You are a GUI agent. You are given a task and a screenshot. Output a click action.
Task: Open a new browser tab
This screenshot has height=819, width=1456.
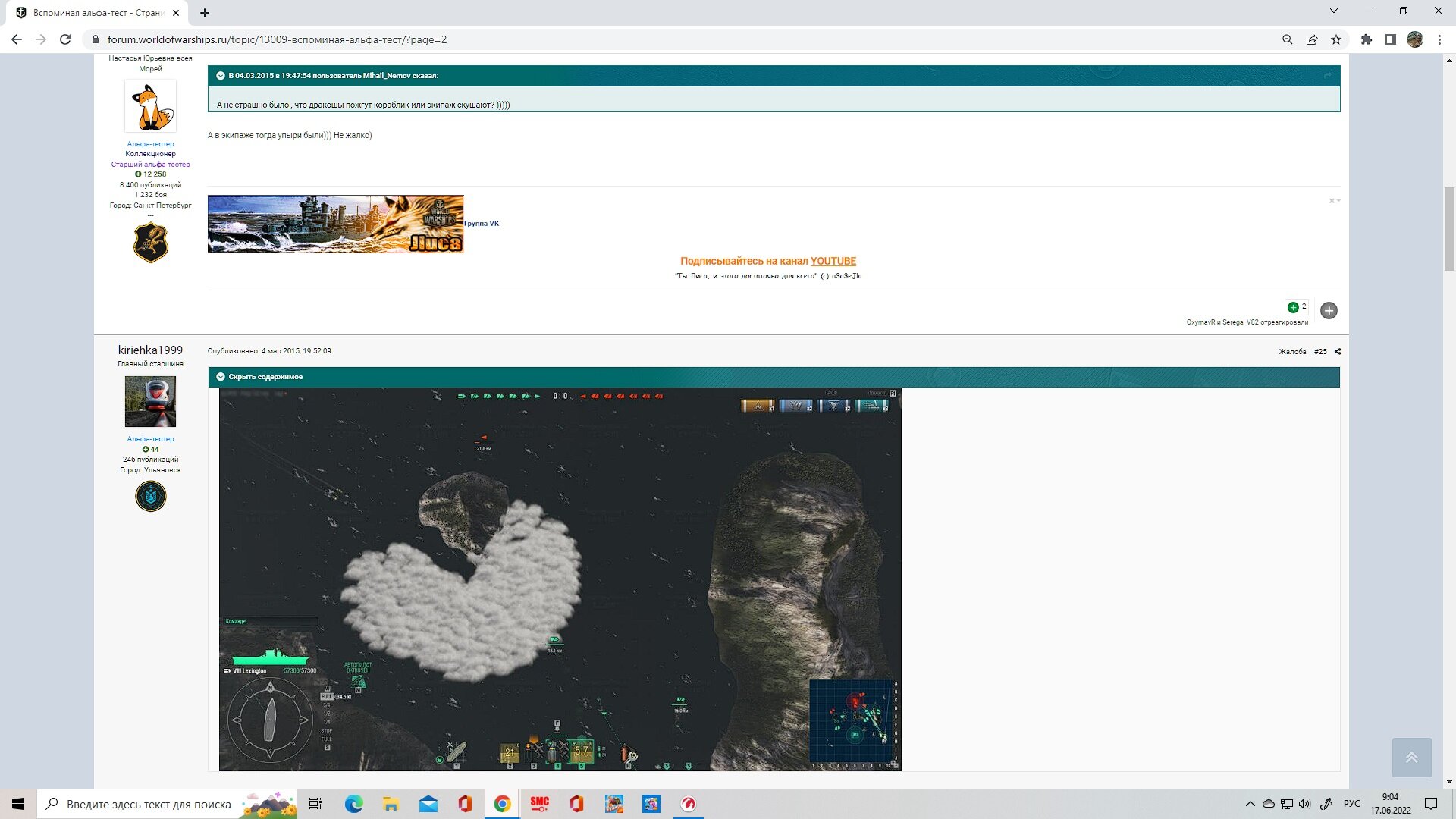click(205, 13)
